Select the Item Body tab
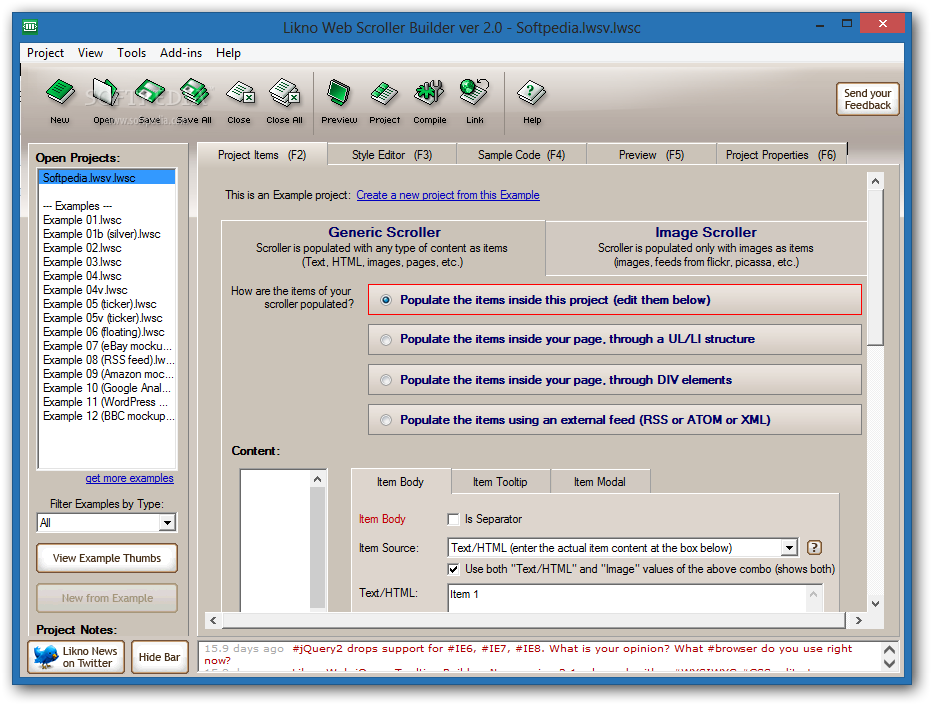This screenshot has width=932, height=705. 400,482
